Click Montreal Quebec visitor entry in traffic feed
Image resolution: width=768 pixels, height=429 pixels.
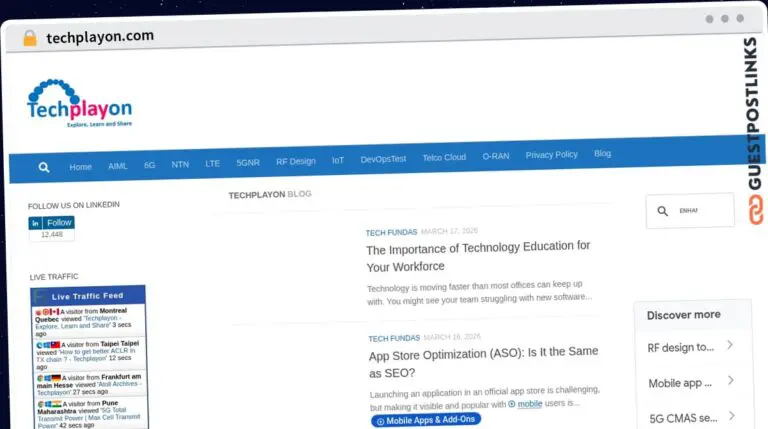(88, 322)
